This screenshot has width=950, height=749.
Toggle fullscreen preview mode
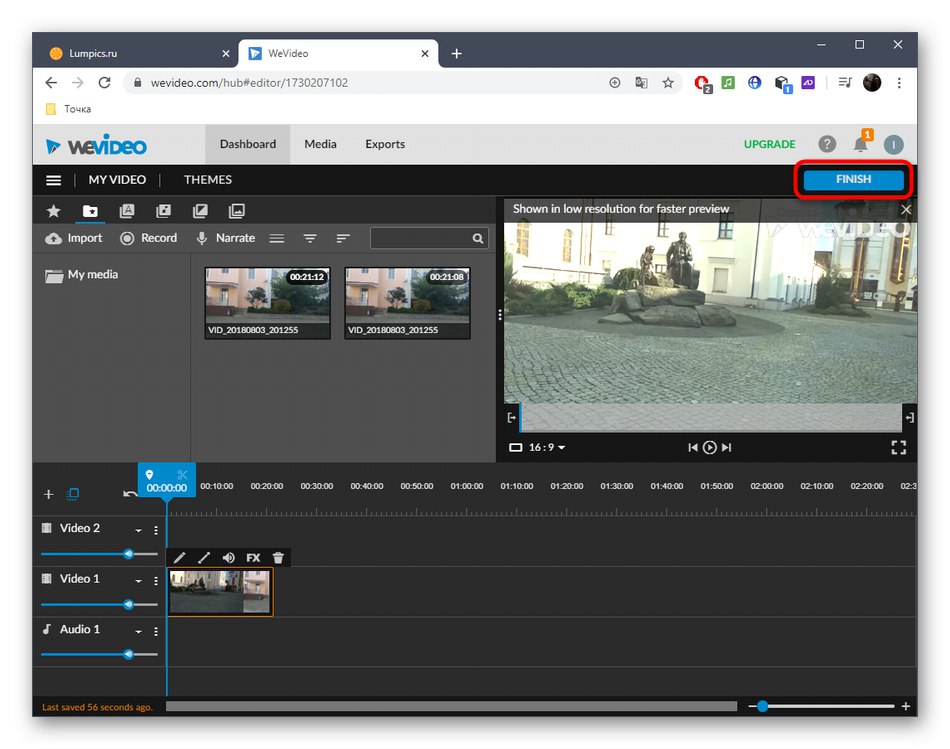(x=898, y=447)
